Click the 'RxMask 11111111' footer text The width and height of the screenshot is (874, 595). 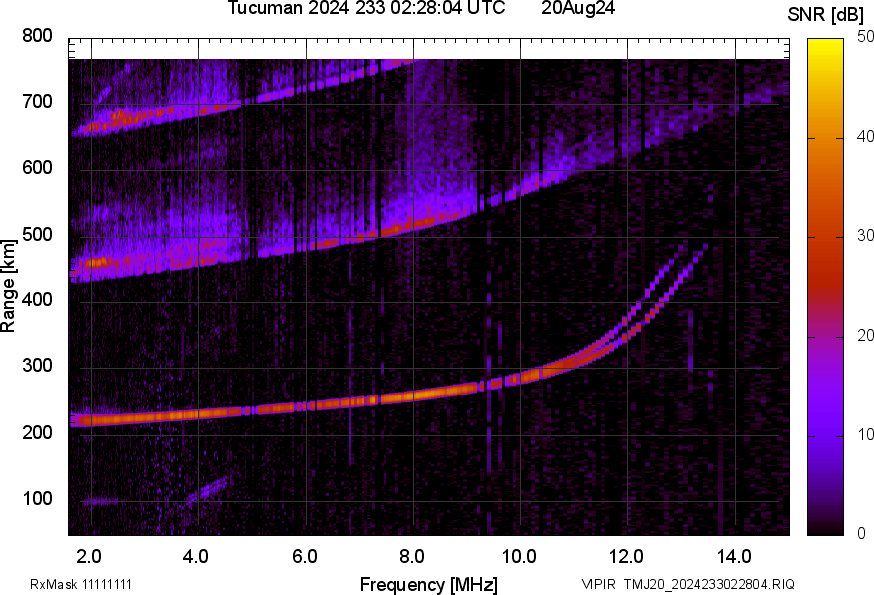coord(81,584)
